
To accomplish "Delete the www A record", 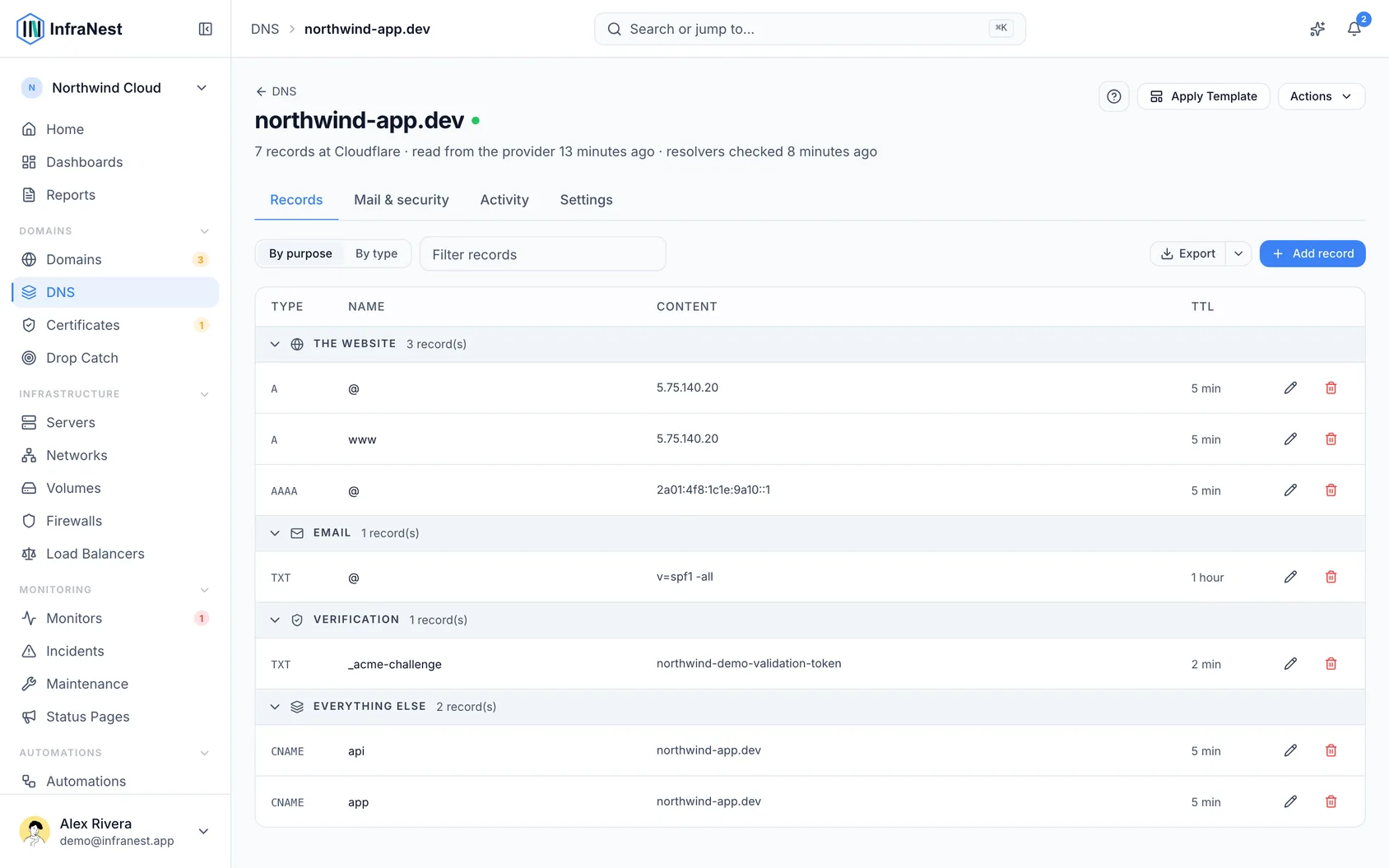I will (1331, 439).
